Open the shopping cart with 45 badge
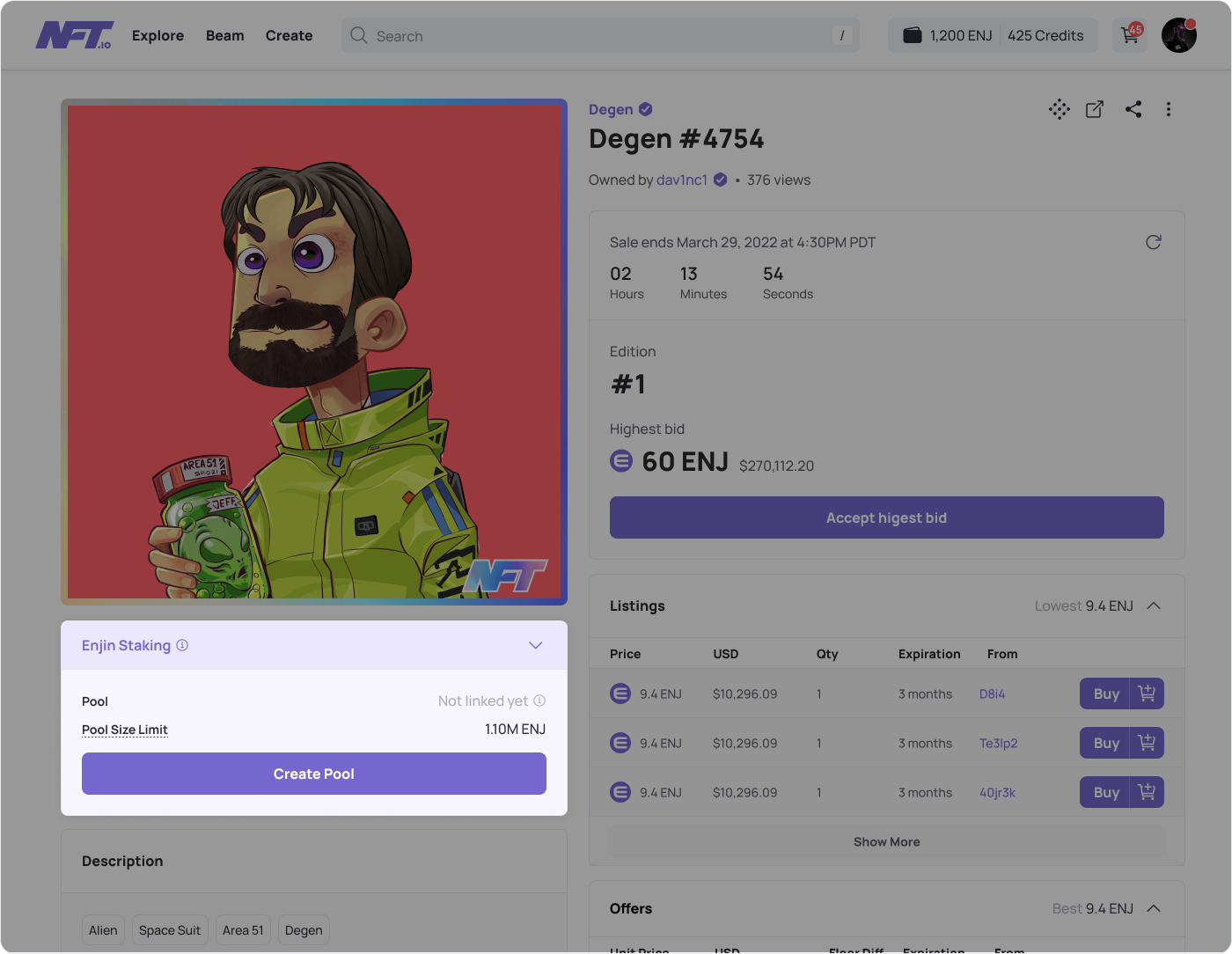The width and height of the screenshot is (1232, 954). (1130, 35)
